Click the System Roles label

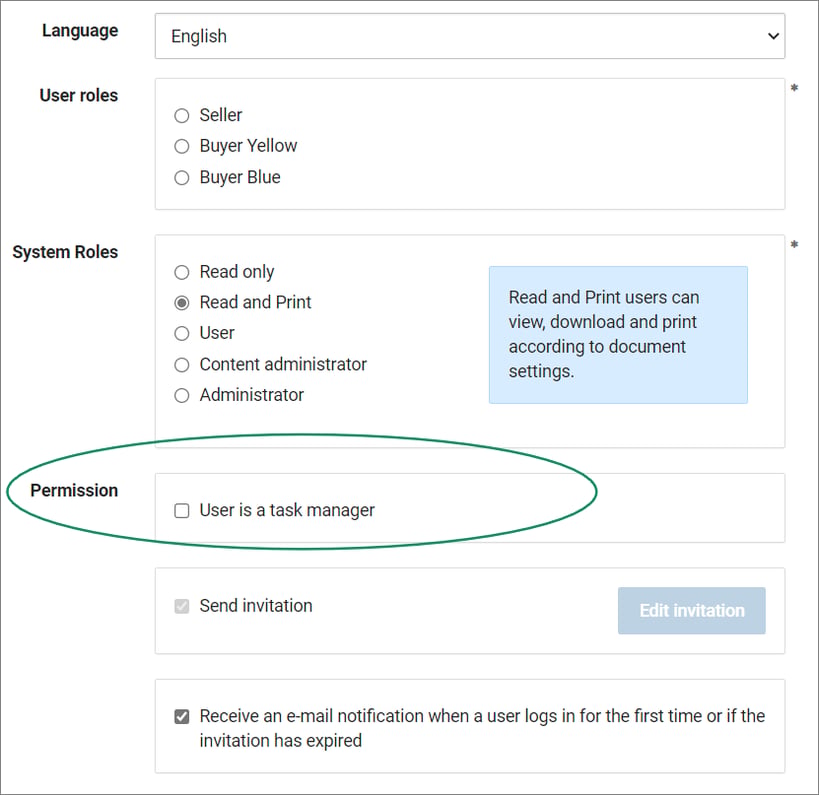tap(65, 252)
